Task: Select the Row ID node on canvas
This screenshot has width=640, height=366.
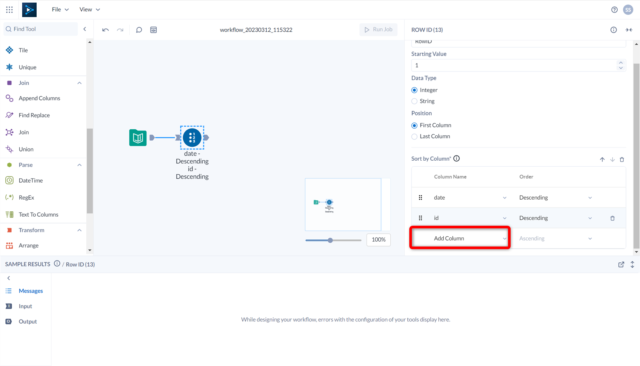Action: [192, 138]
